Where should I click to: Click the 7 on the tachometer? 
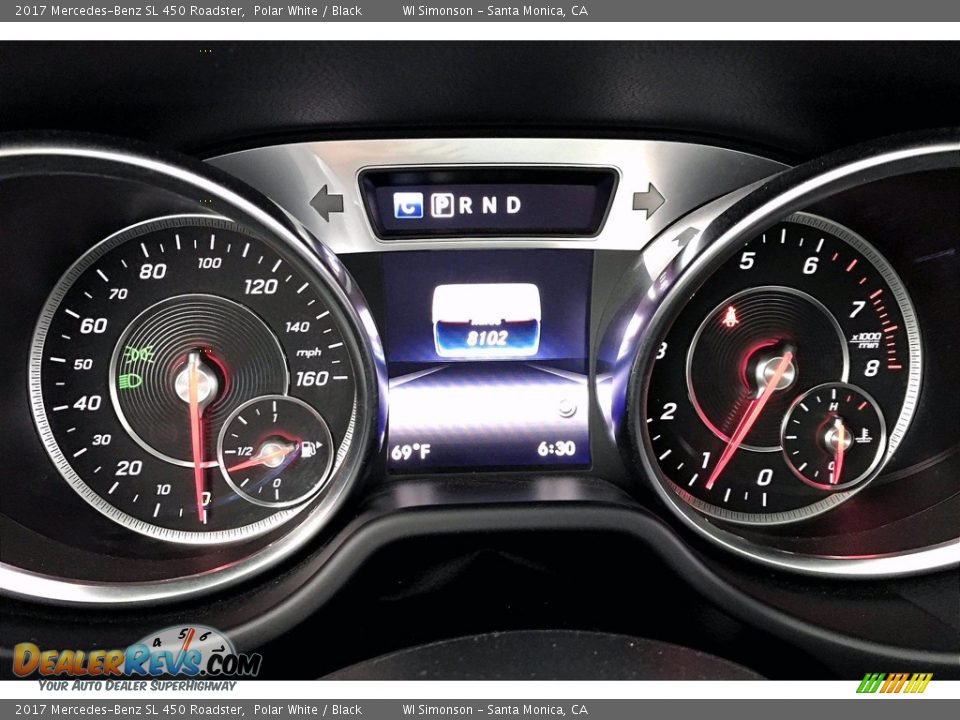click(857, 309)
